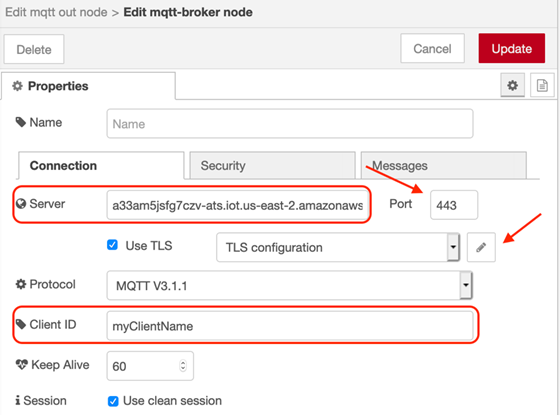Switch to the Security tab
Image resolution: width=560 pixels, height=415 pixels.
[x=272, y=165]
